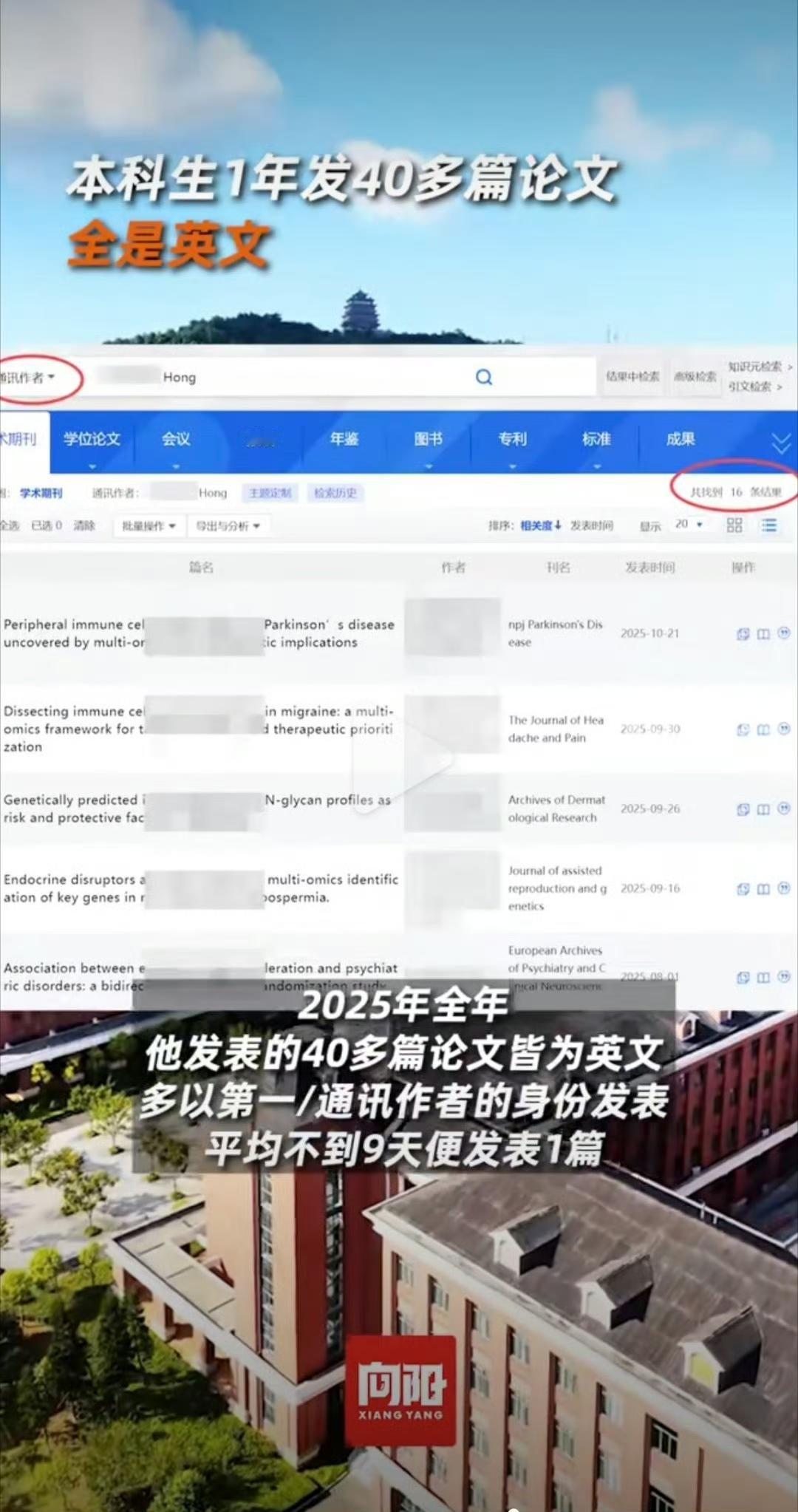
Task: Switch to 学位论文 tab
Action: coord(92,439)
